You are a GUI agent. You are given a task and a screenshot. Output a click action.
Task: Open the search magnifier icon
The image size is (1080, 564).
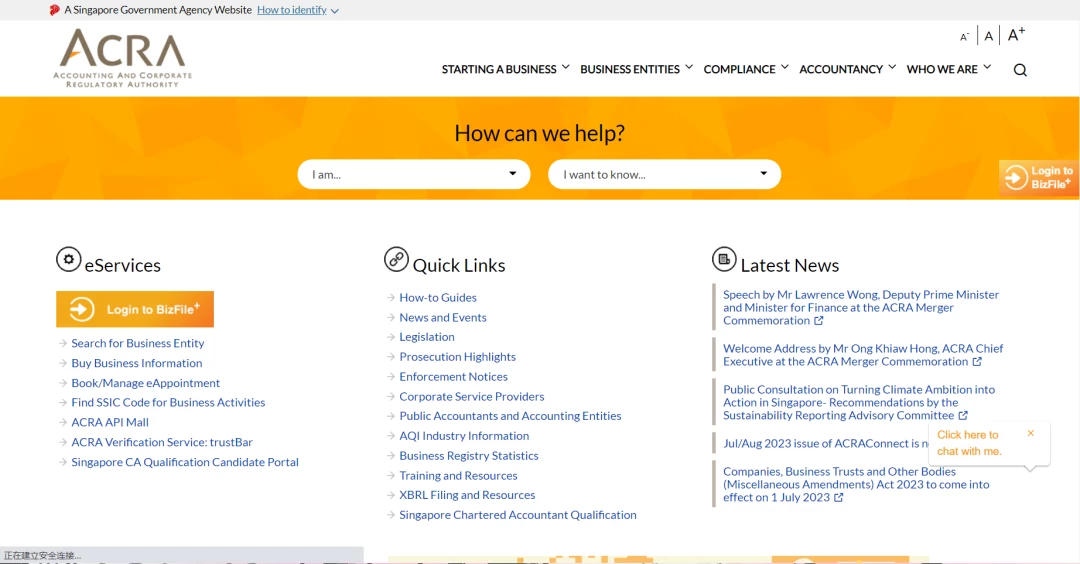[x=1020, y=70]
